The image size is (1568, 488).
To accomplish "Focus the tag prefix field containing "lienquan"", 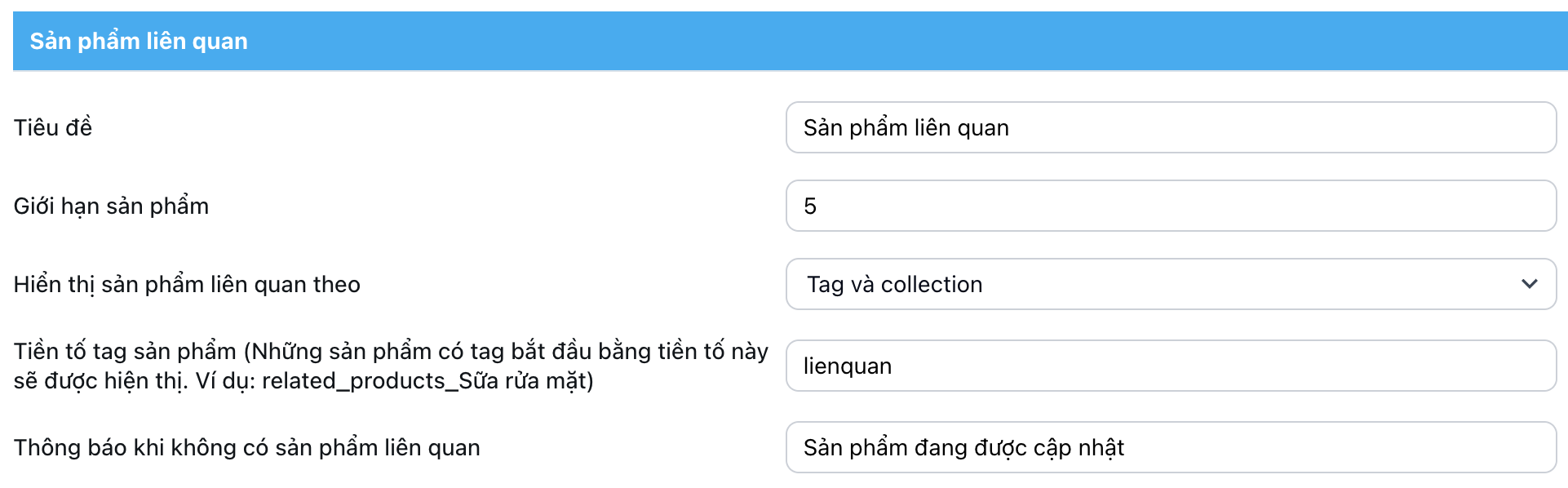I will coord(1170,366).
